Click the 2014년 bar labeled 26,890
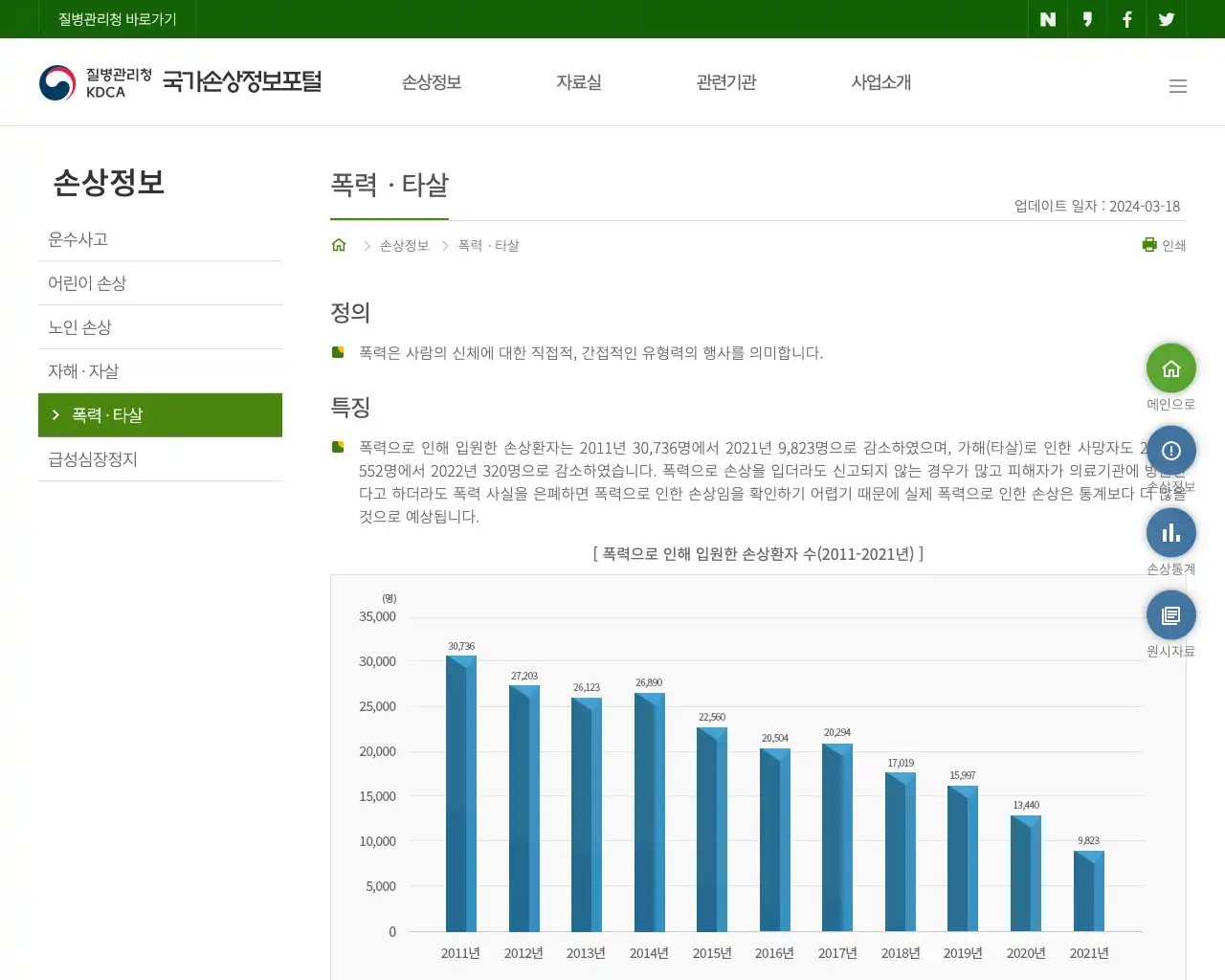The width and height of the screenshot is (1225, 980). [x=649, y=812]
